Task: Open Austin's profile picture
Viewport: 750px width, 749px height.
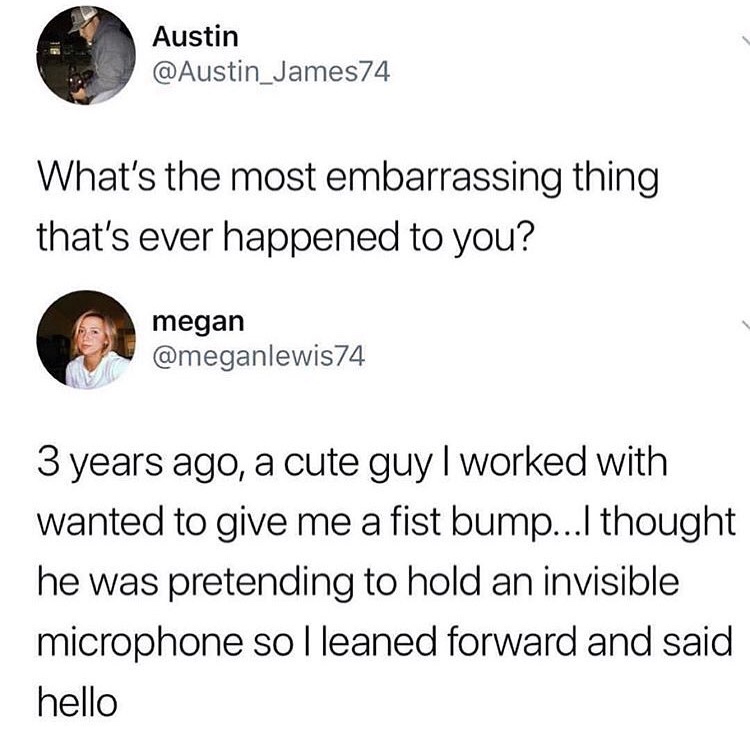Action: click(x=86, y=55)
